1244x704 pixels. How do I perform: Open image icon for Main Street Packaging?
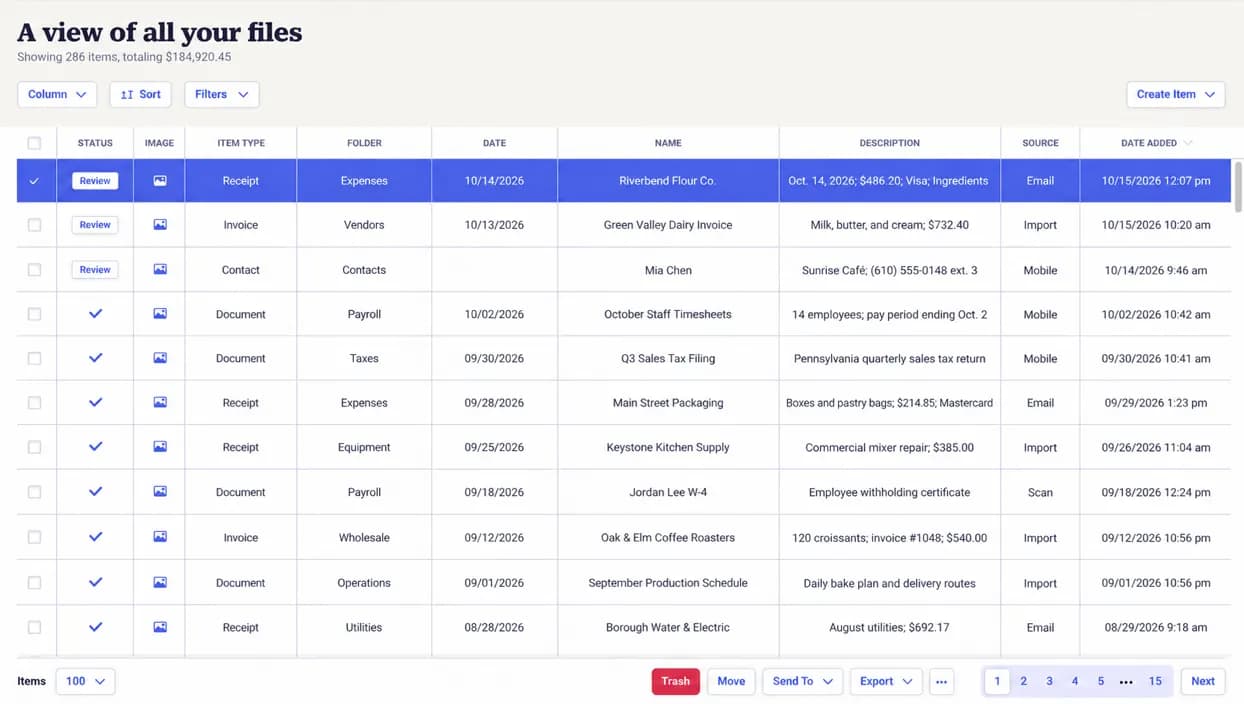tap(160, 402)
